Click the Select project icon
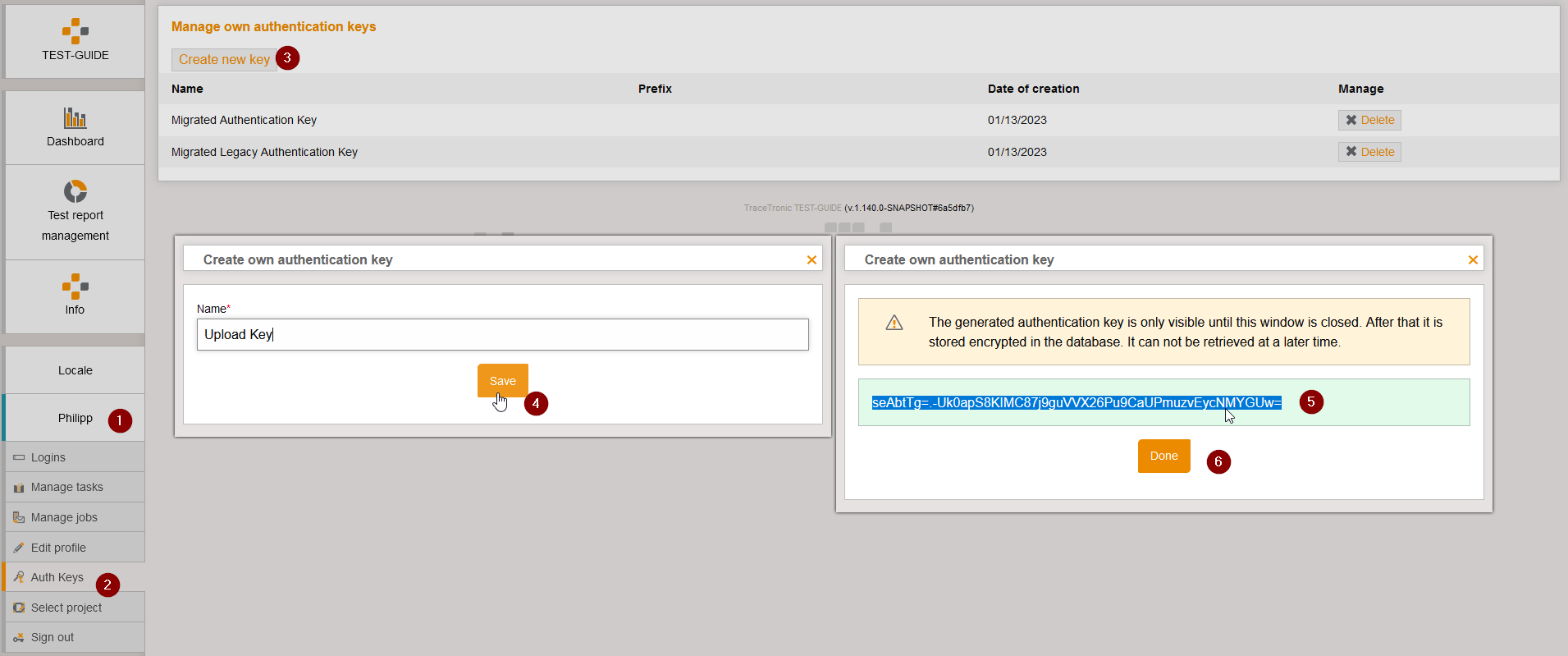This screenshot has width=1568, height=656. click(x=19, y=608)
